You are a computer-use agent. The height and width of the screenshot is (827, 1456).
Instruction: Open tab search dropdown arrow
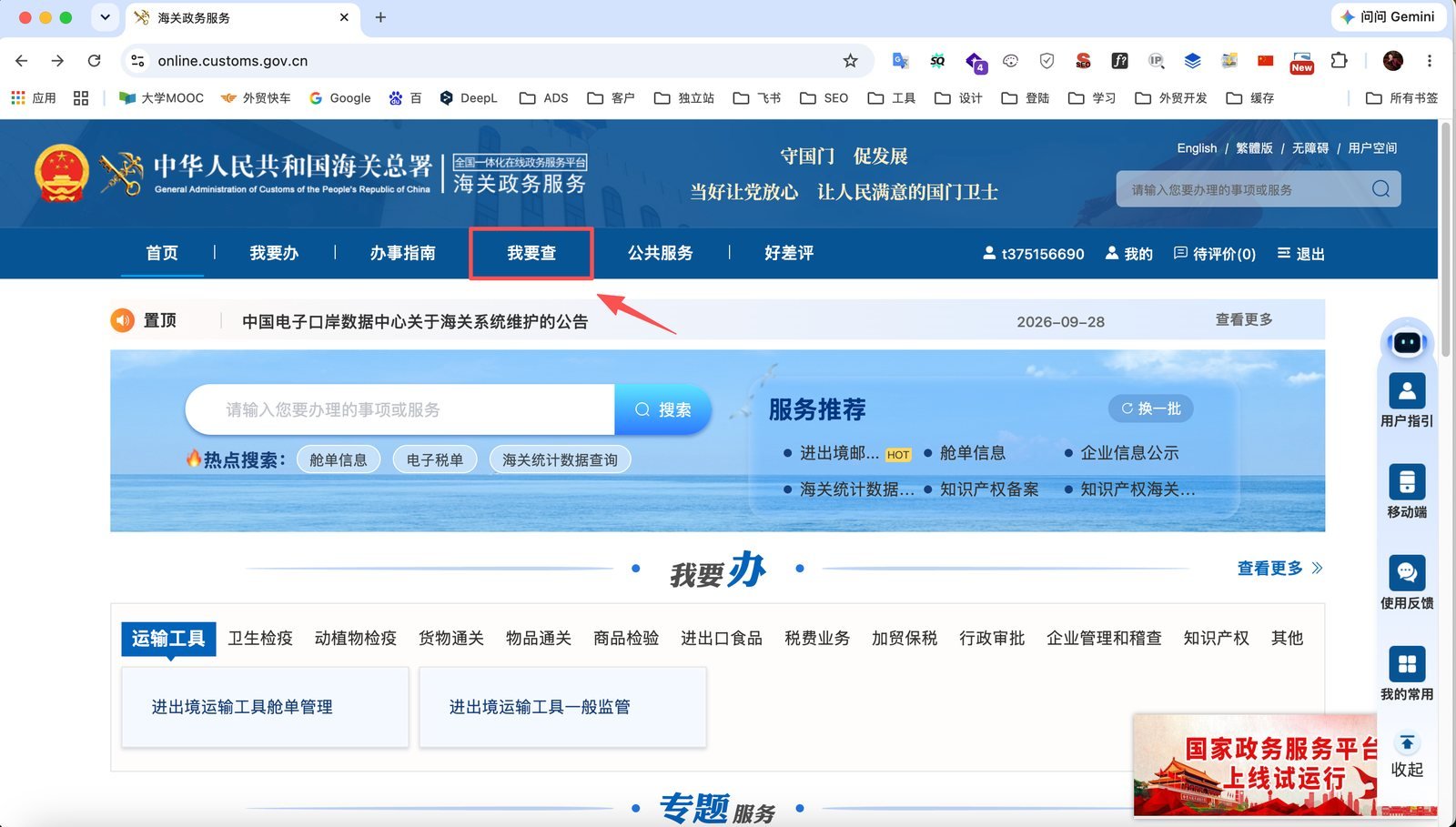click(105, 17)
